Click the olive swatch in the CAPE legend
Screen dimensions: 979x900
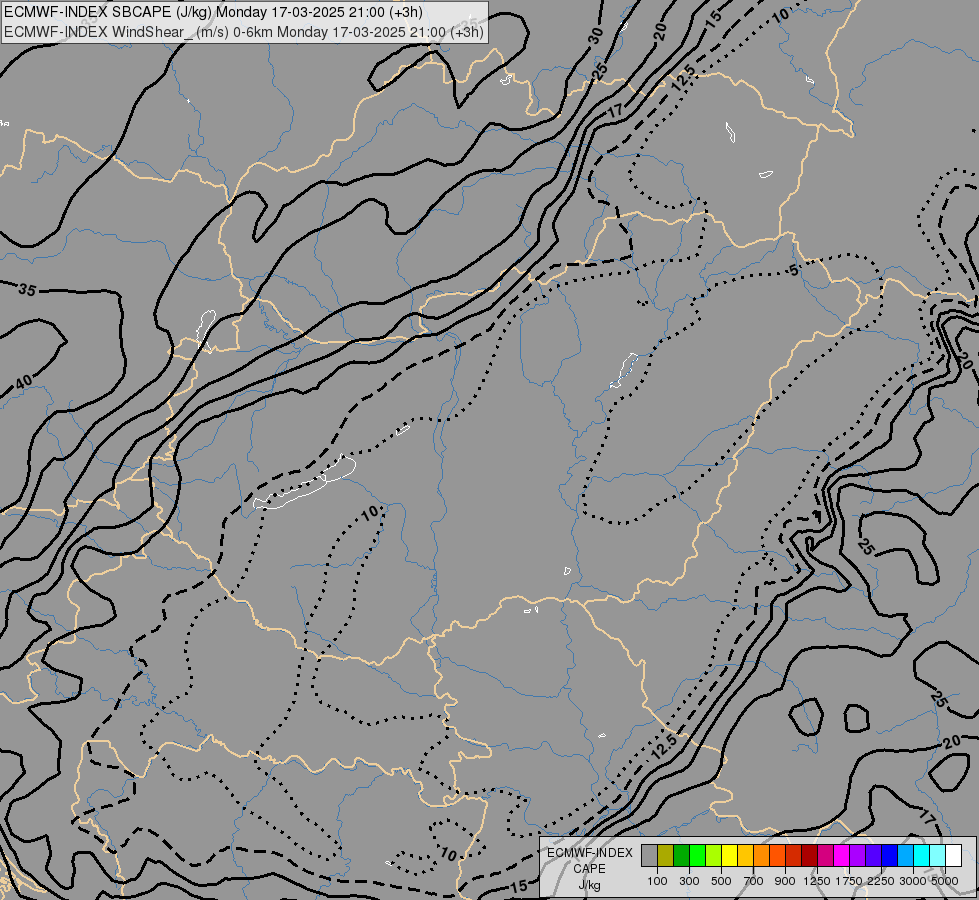[666, 855]
